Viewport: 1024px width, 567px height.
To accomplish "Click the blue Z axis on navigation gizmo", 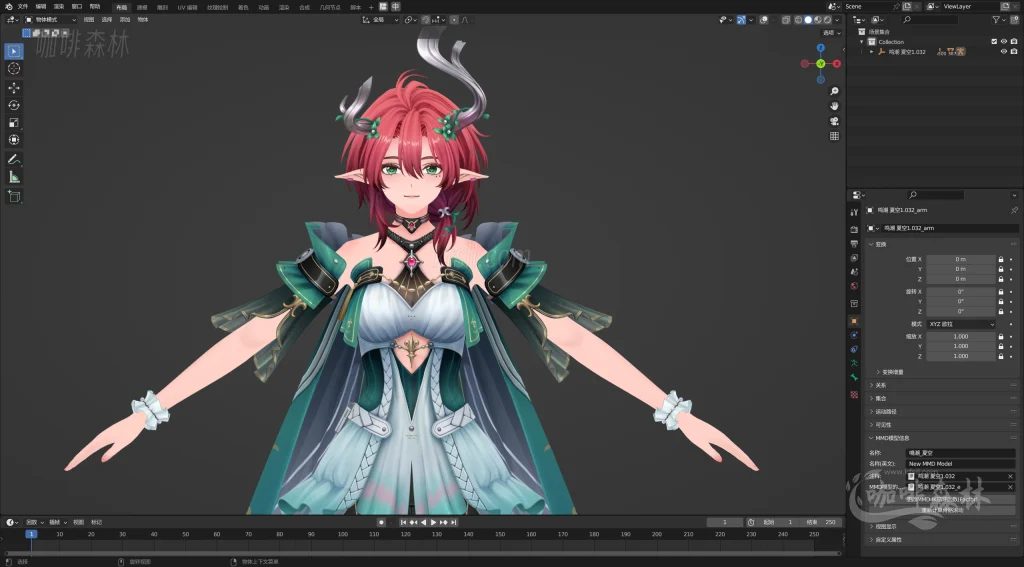I will 821,48.
